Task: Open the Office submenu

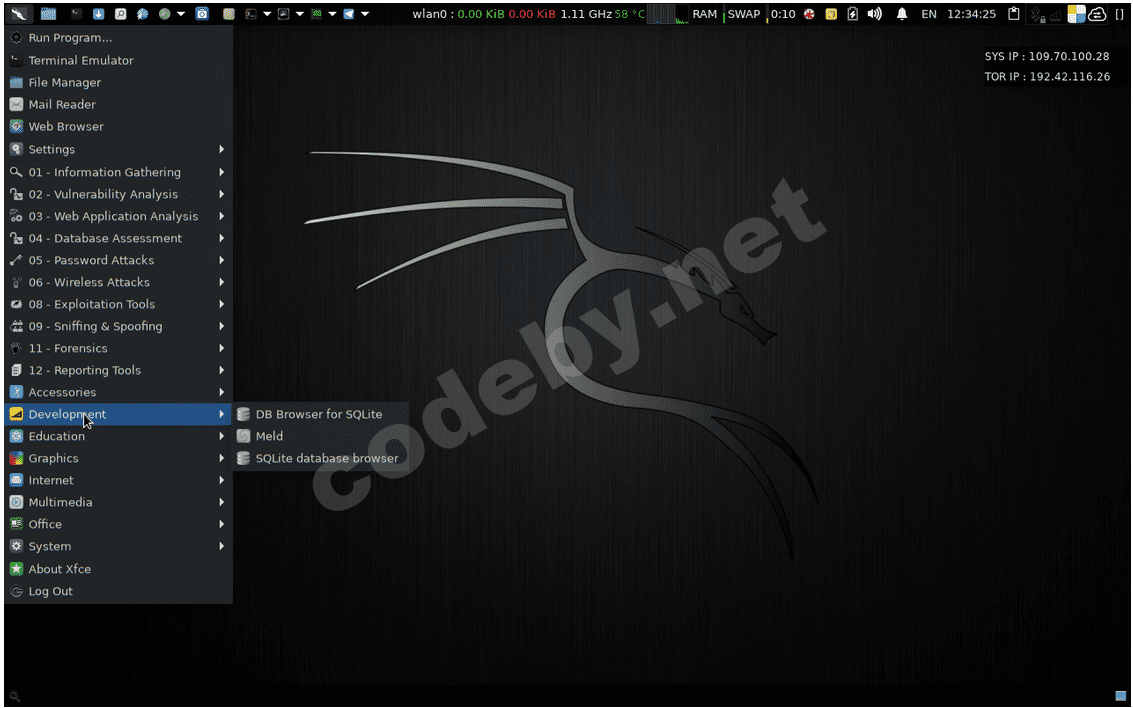Action: [x=119, y=524]
